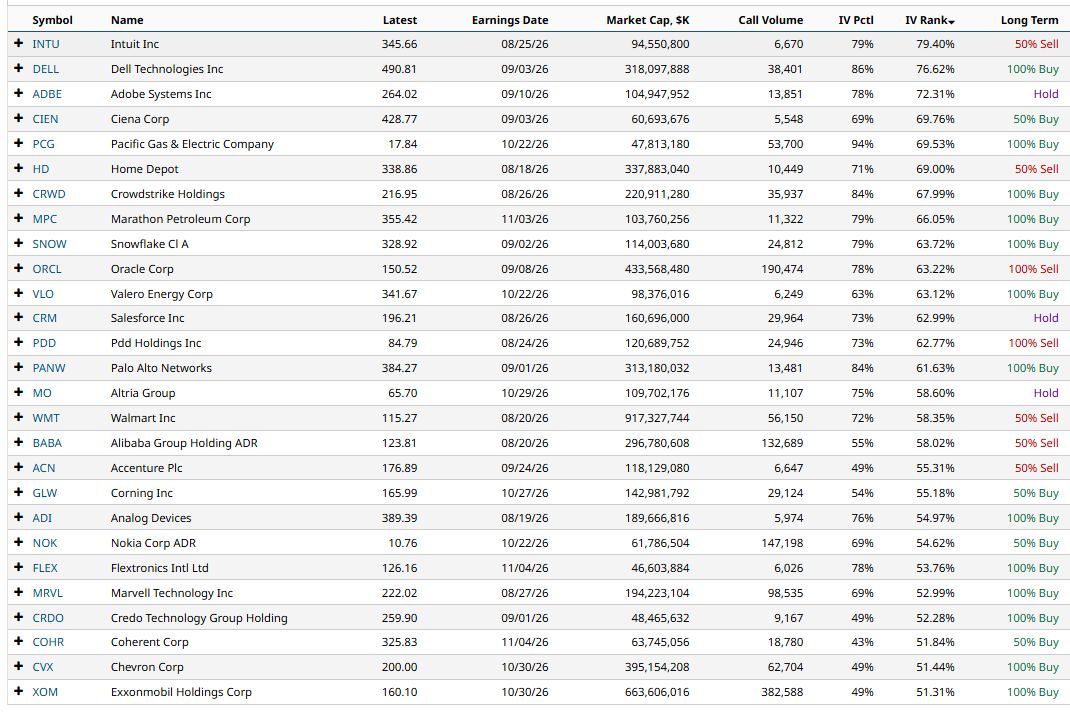
Task: Click the plus icon beside ORCL
Action: (x=18, y=268)
